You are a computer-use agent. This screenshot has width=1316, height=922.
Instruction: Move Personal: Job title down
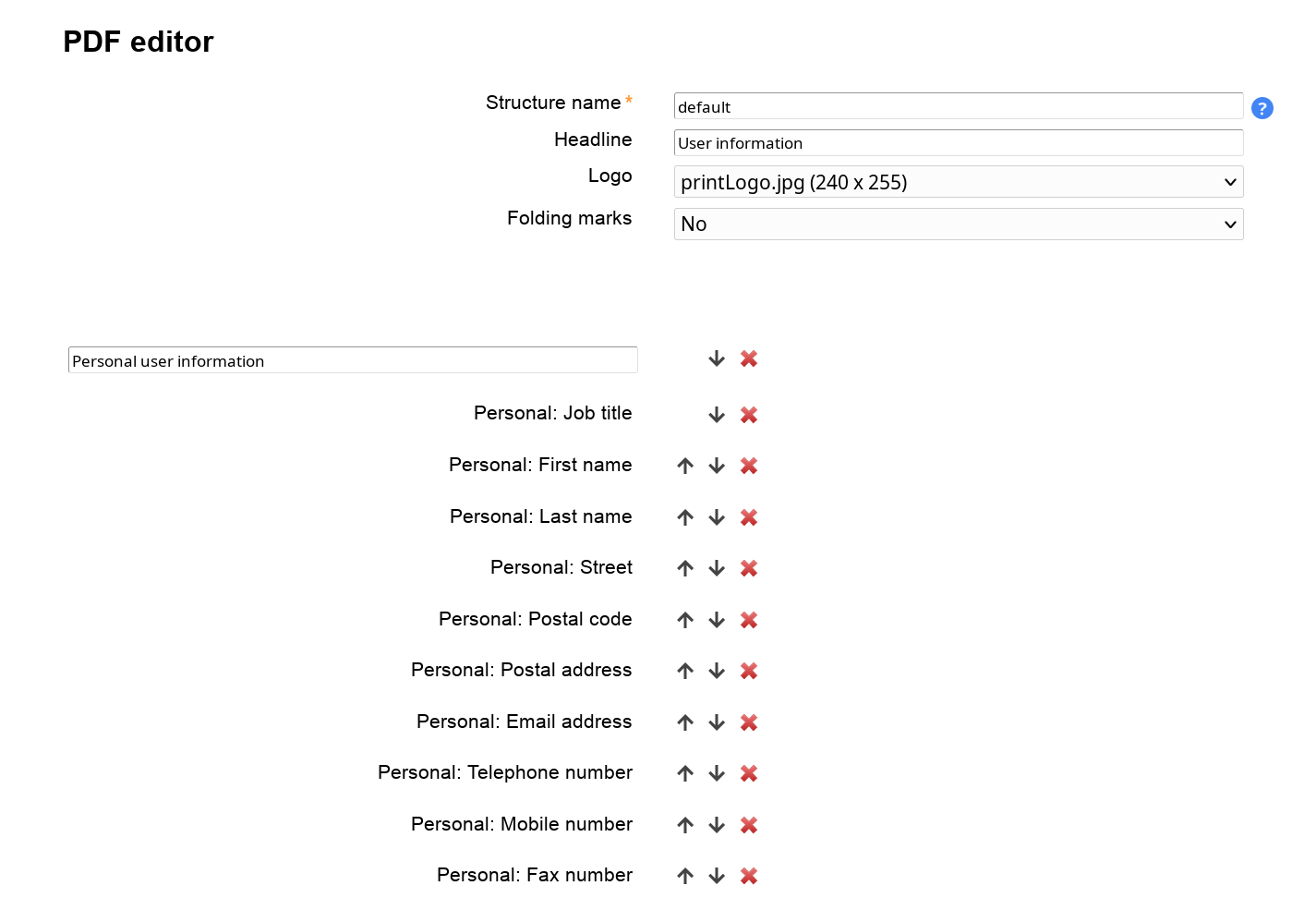pos(717,415)
